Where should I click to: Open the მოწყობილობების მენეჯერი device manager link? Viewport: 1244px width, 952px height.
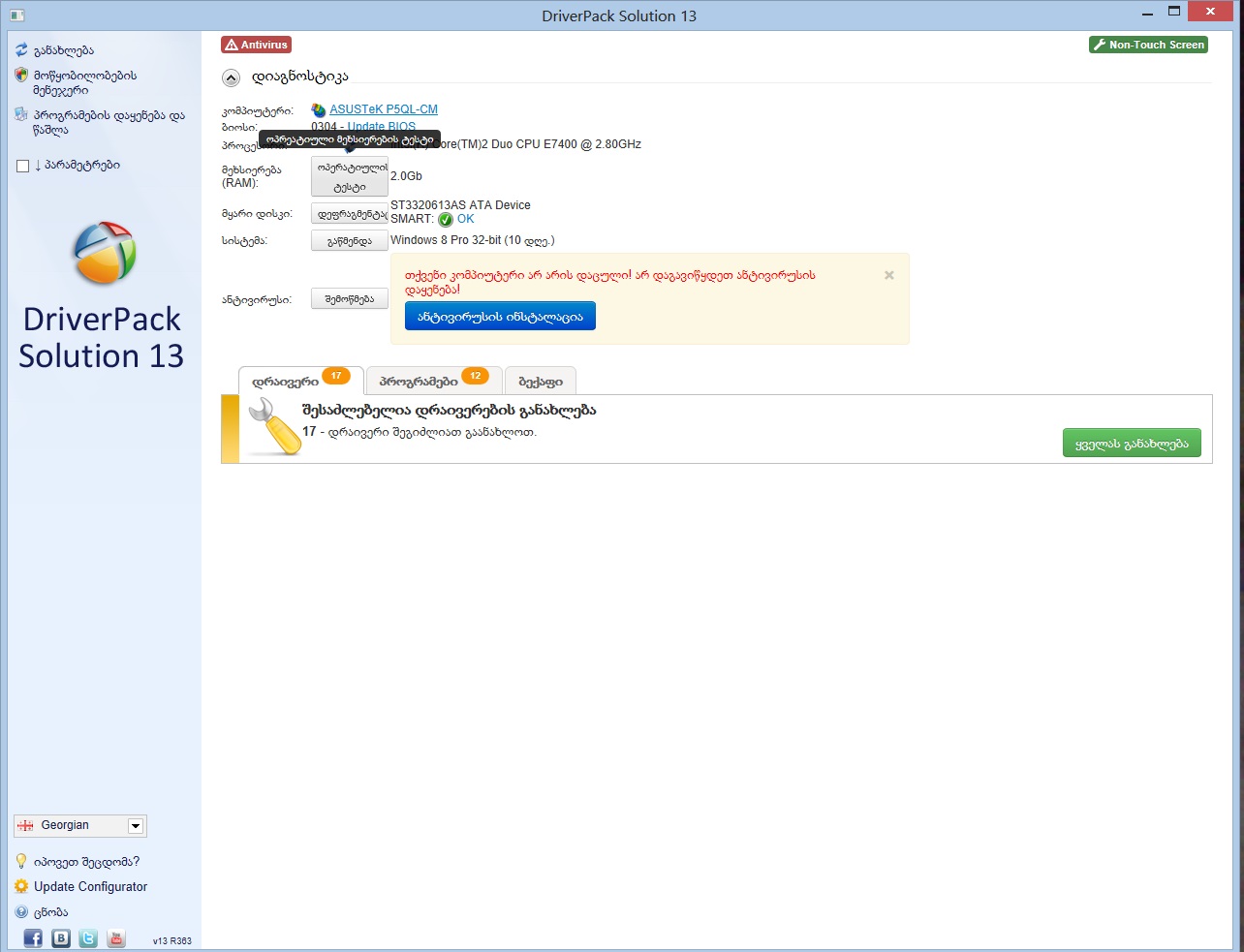click(85, 82)
